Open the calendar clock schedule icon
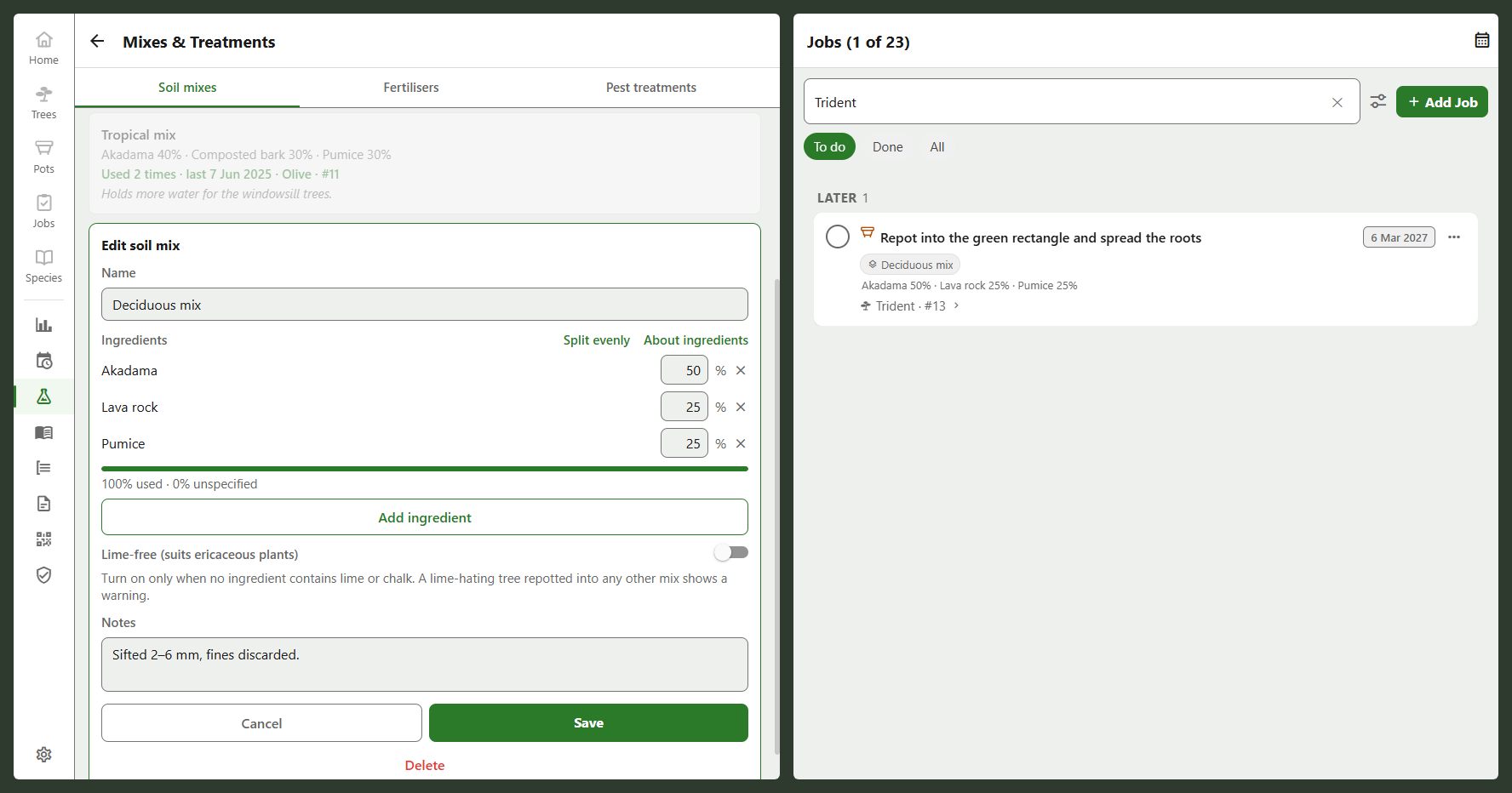This screenshot has height=793, width=1512. pos(43,361)
